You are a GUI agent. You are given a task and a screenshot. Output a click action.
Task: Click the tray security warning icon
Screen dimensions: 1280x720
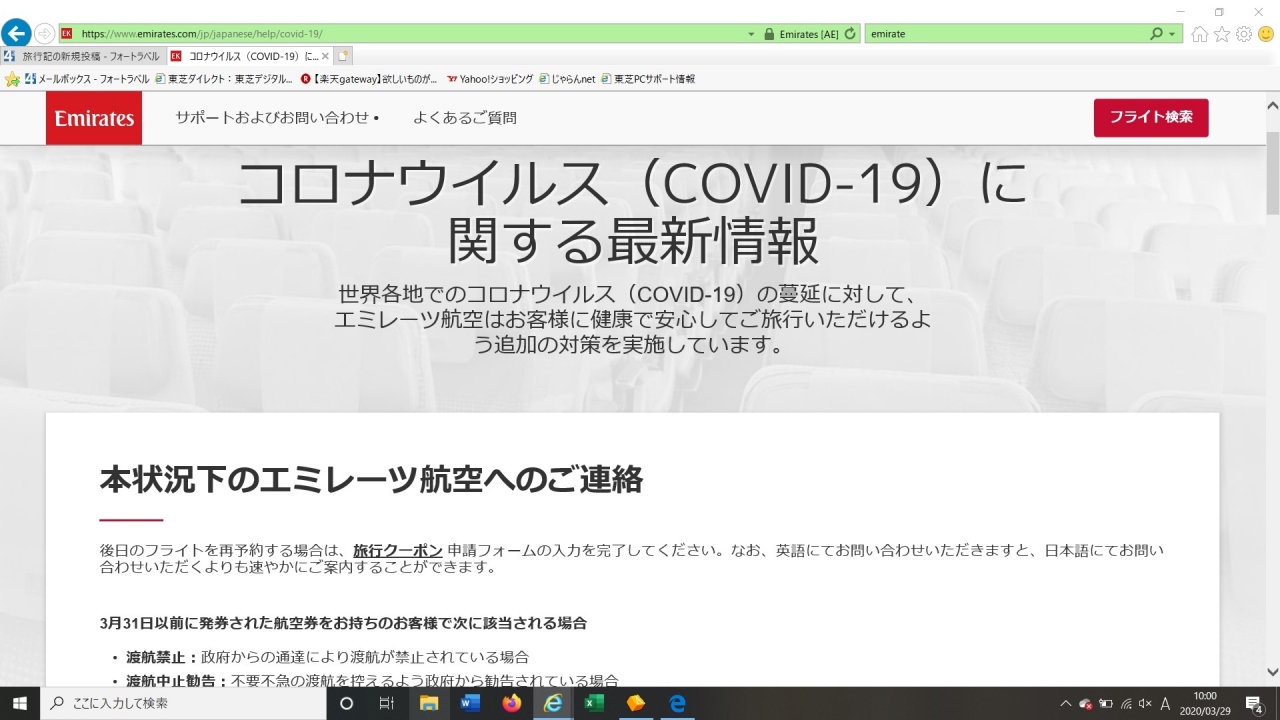[x=1086, y=703]
